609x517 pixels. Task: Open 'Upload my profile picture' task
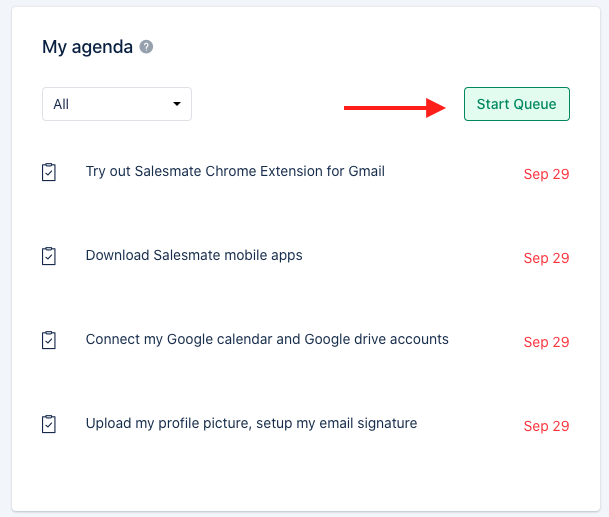point(251,423)
